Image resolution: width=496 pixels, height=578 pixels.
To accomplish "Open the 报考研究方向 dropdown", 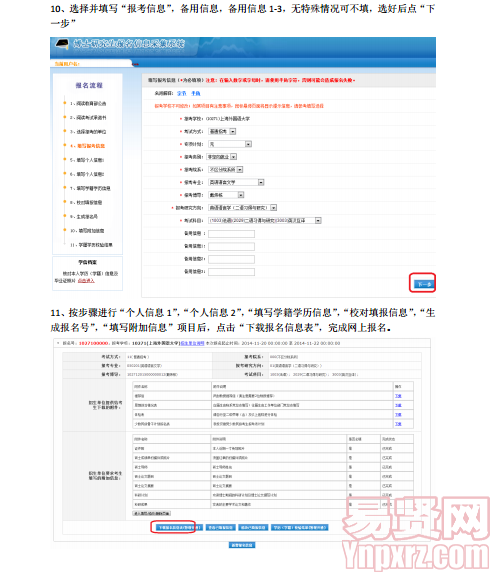I will [x=242, y=208].
